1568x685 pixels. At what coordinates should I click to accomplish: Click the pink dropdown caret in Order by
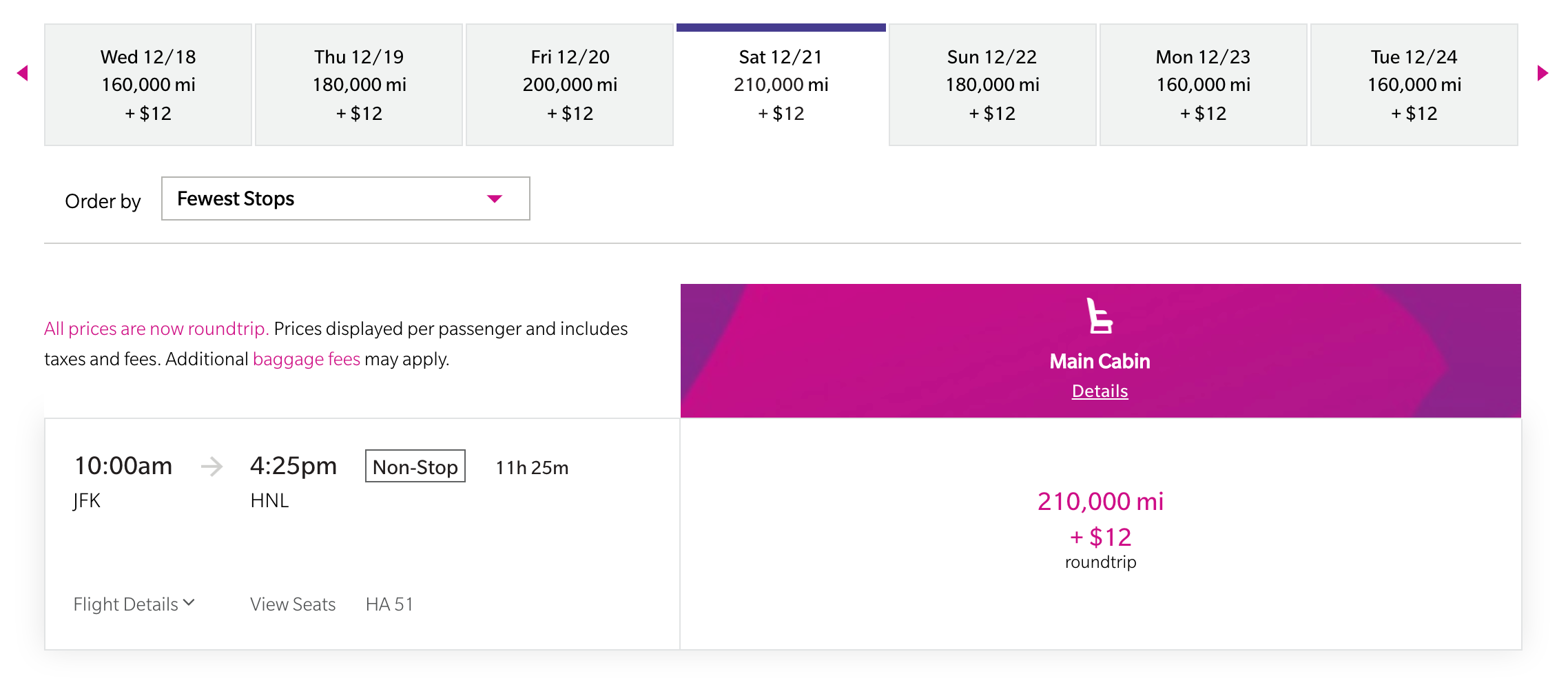click(x=494, y=199)
